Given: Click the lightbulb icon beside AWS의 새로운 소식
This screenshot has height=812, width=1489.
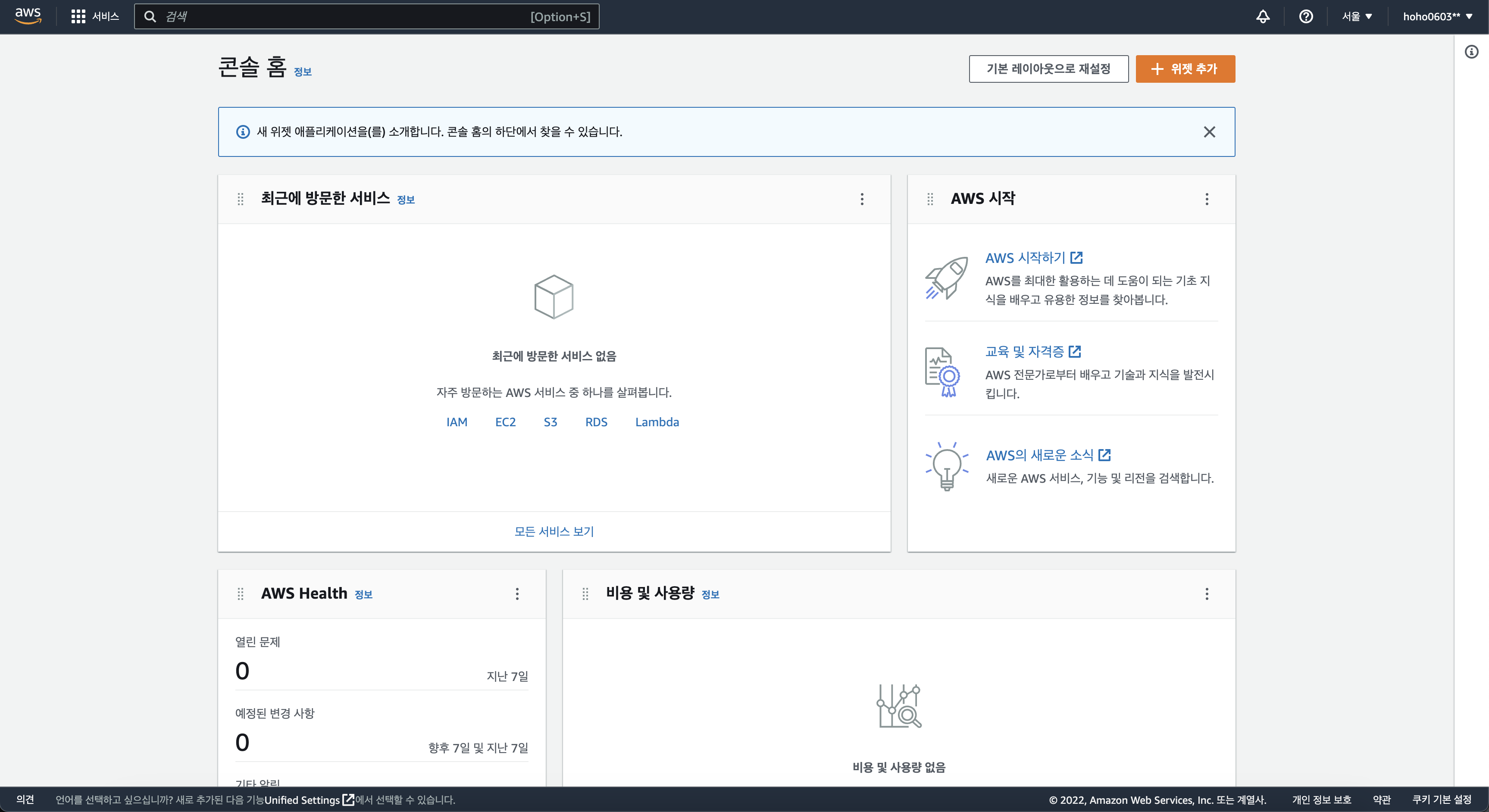Looking at the screenshot, I should [947, 466].
